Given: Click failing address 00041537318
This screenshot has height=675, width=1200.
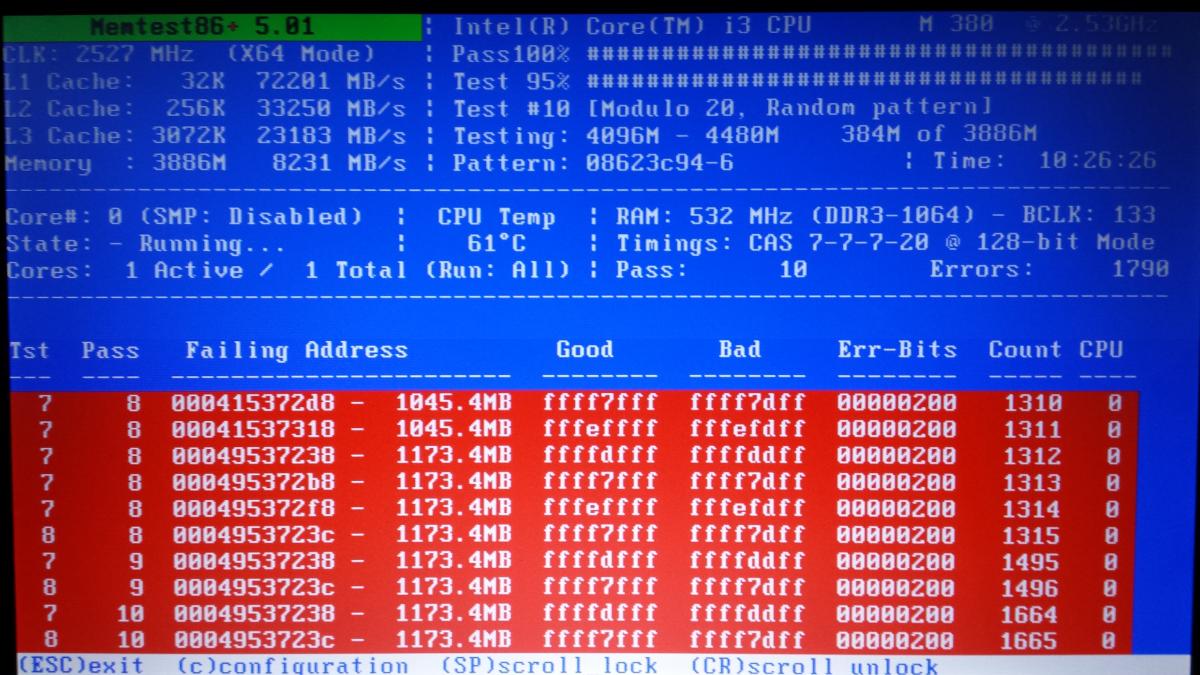Looking at the screenshot, I should coord(253,429).
